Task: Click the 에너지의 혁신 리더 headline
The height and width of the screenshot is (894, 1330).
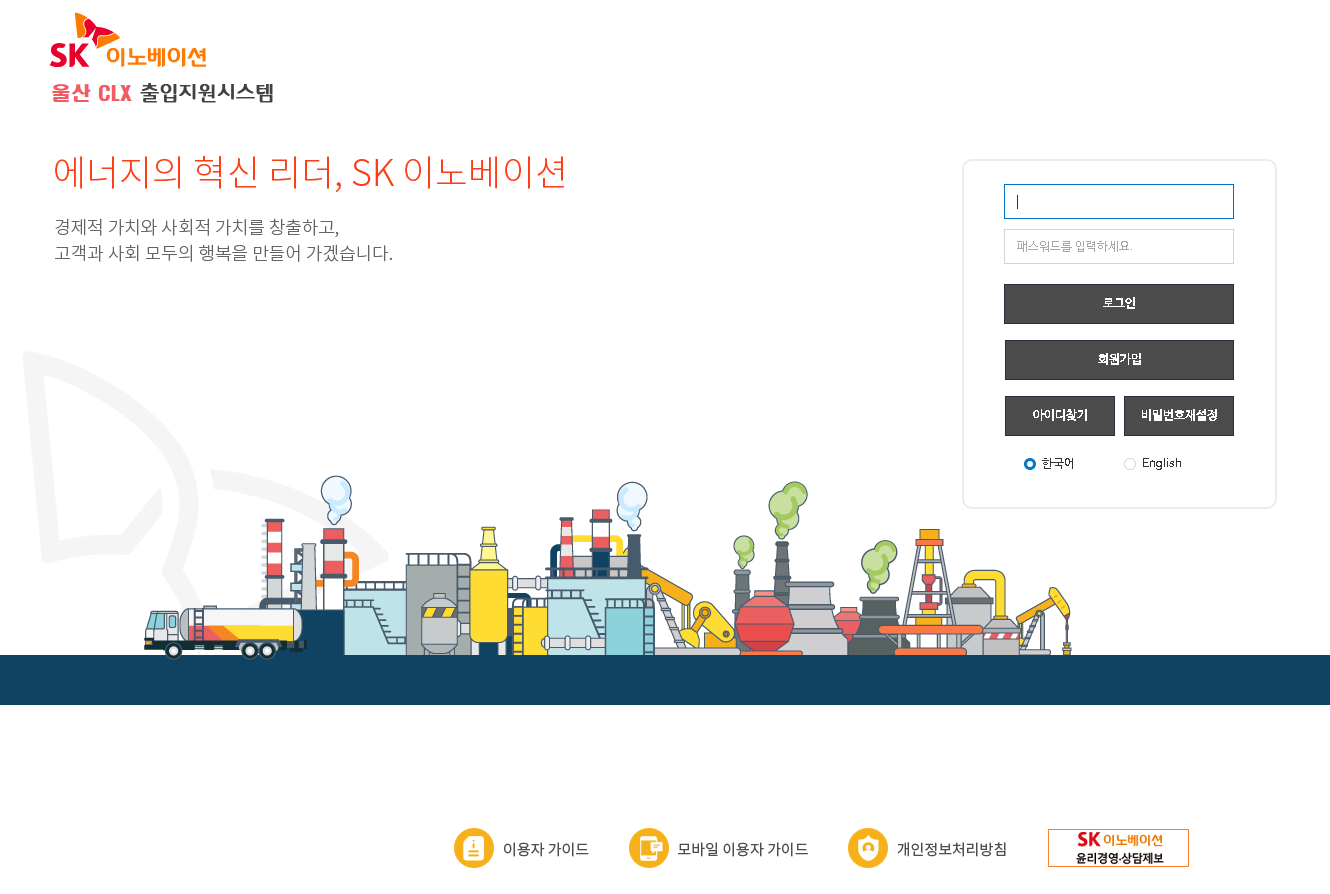Action: (x=310, y=173)
